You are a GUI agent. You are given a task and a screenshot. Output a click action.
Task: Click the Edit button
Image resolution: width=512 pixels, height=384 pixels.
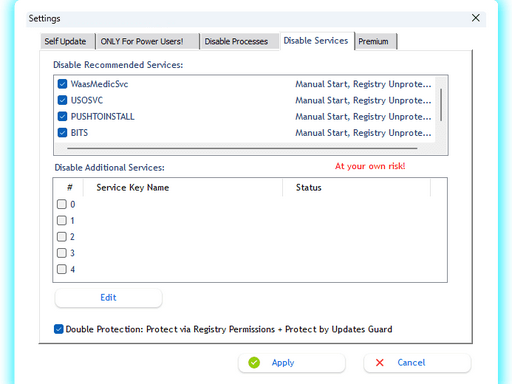108,298
